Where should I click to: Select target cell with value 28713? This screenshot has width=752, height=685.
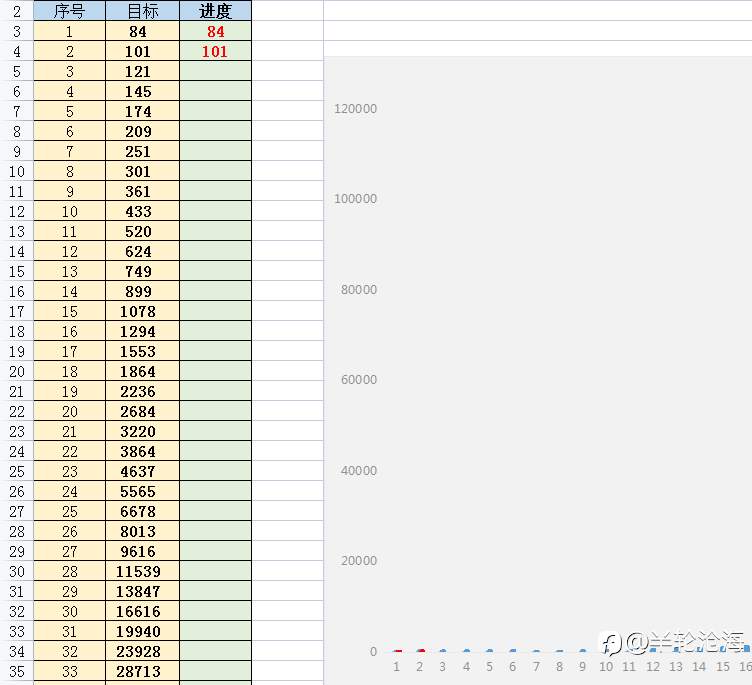point(142,671)
